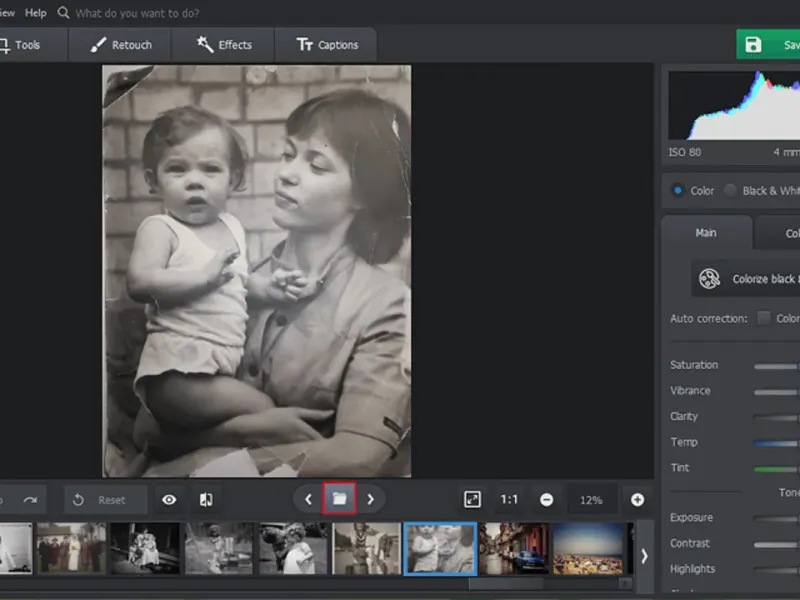Expand filmstrip with right chevron arrow
This screenshot has width=800, height=600.
pos(644,555)
